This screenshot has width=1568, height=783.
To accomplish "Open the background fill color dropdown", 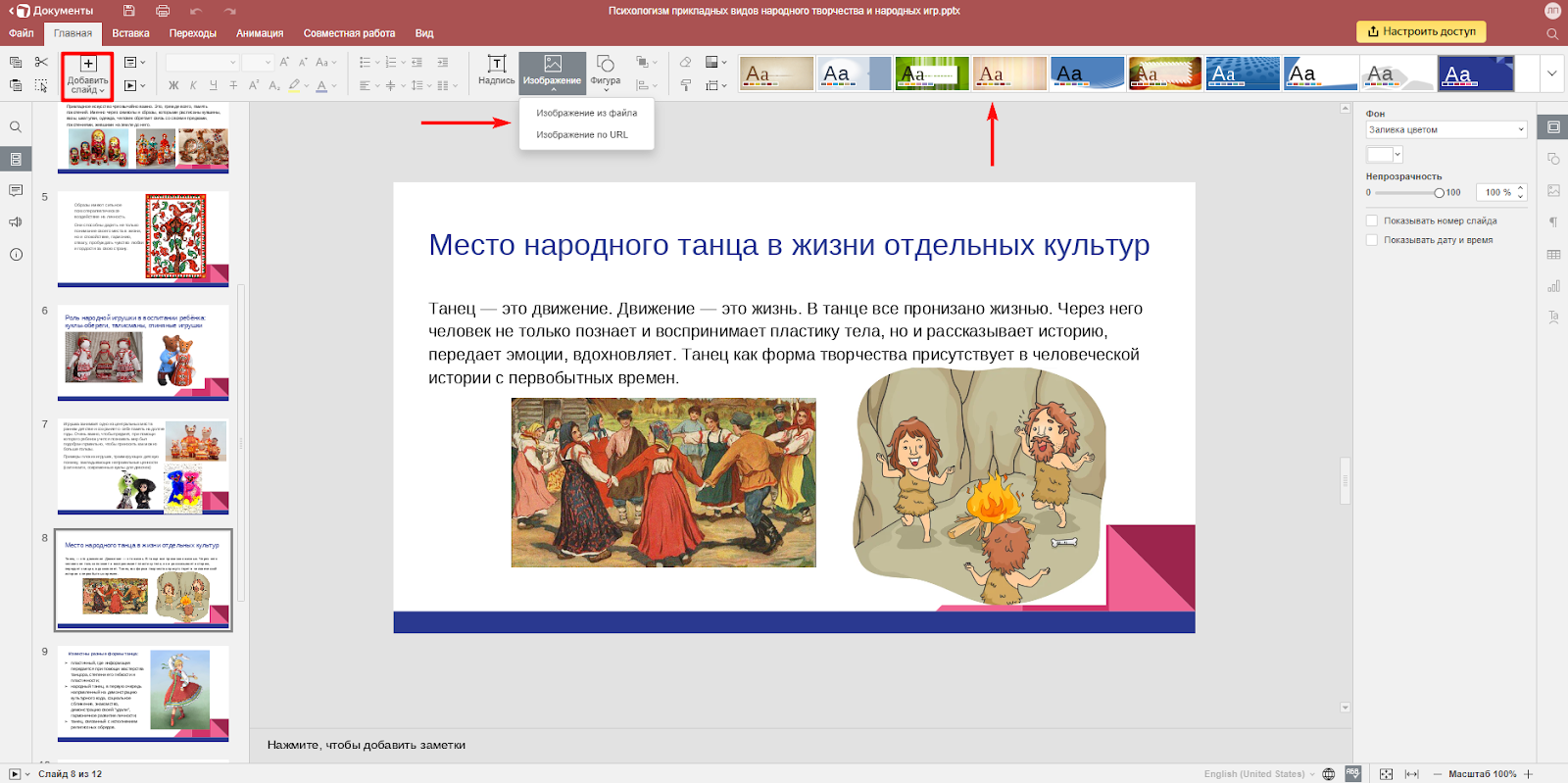I will pyautogui.click(x=1385, y=155).
